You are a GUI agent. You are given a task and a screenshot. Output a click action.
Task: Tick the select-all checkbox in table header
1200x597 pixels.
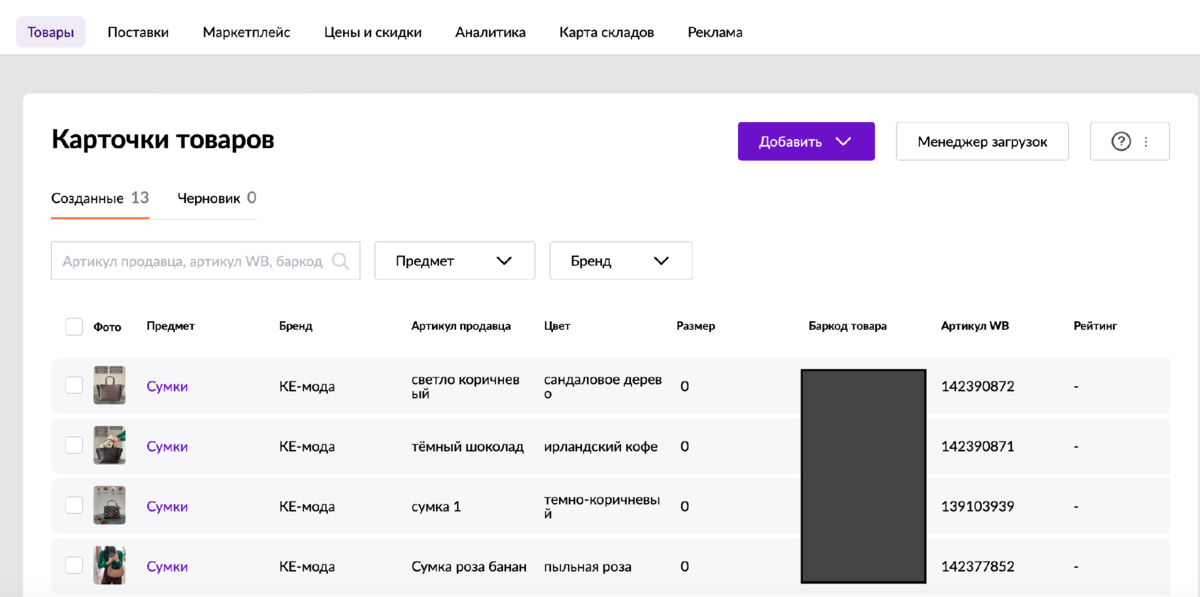[74, 326]
